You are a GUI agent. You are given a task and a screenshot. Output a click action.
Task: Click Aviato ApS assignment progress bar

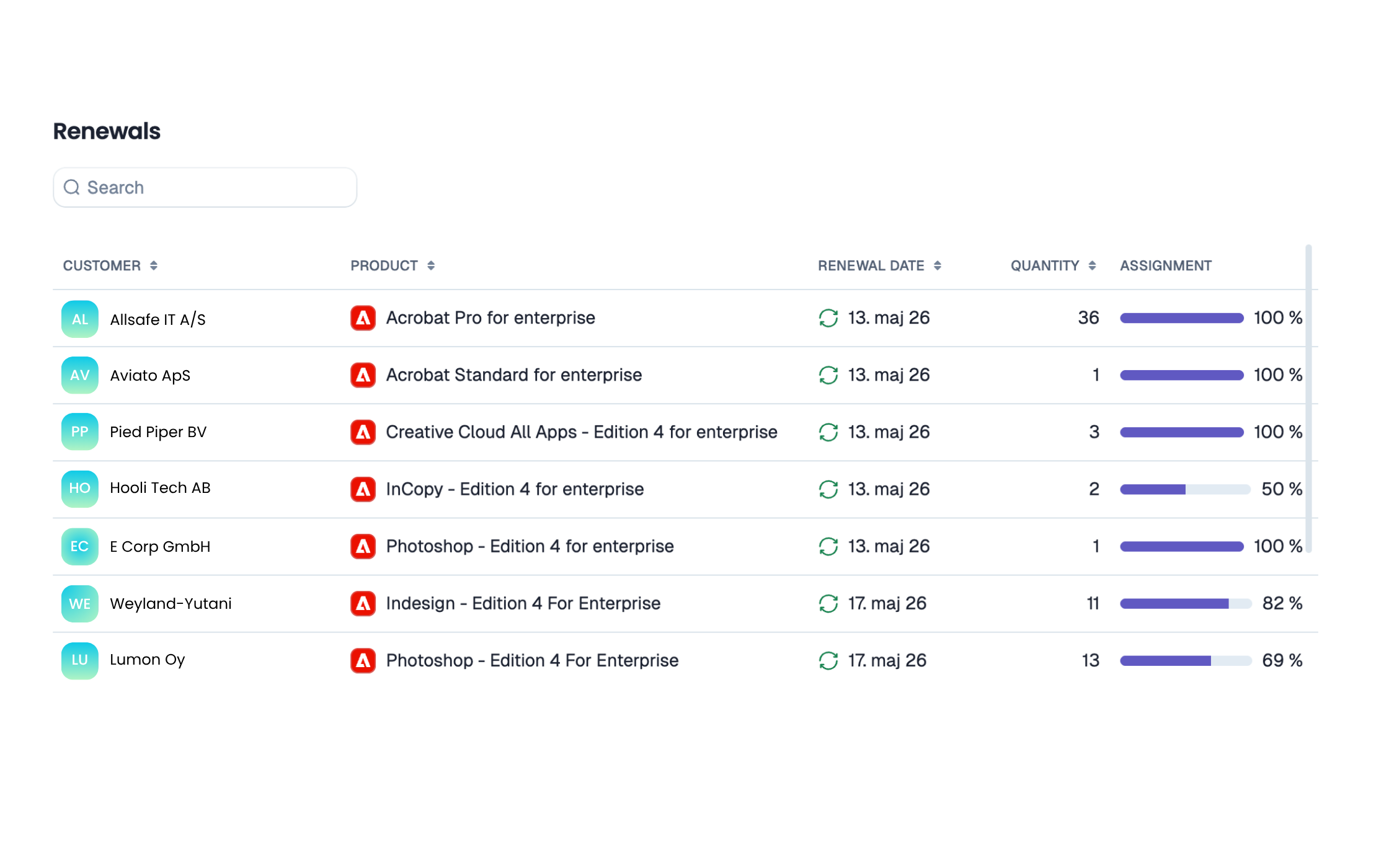1182,375
